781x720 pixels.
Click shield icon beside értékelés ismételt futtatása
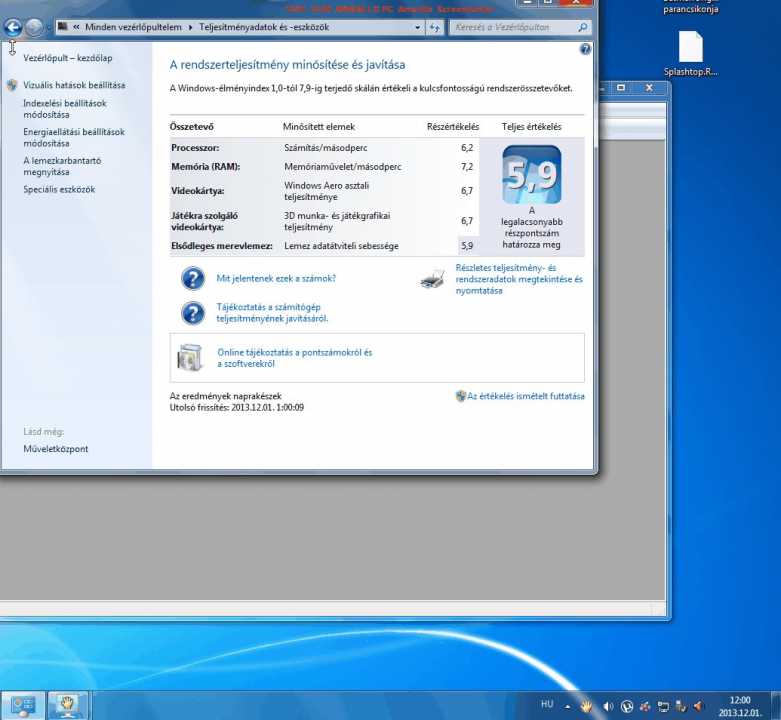(x=461, y=396)
